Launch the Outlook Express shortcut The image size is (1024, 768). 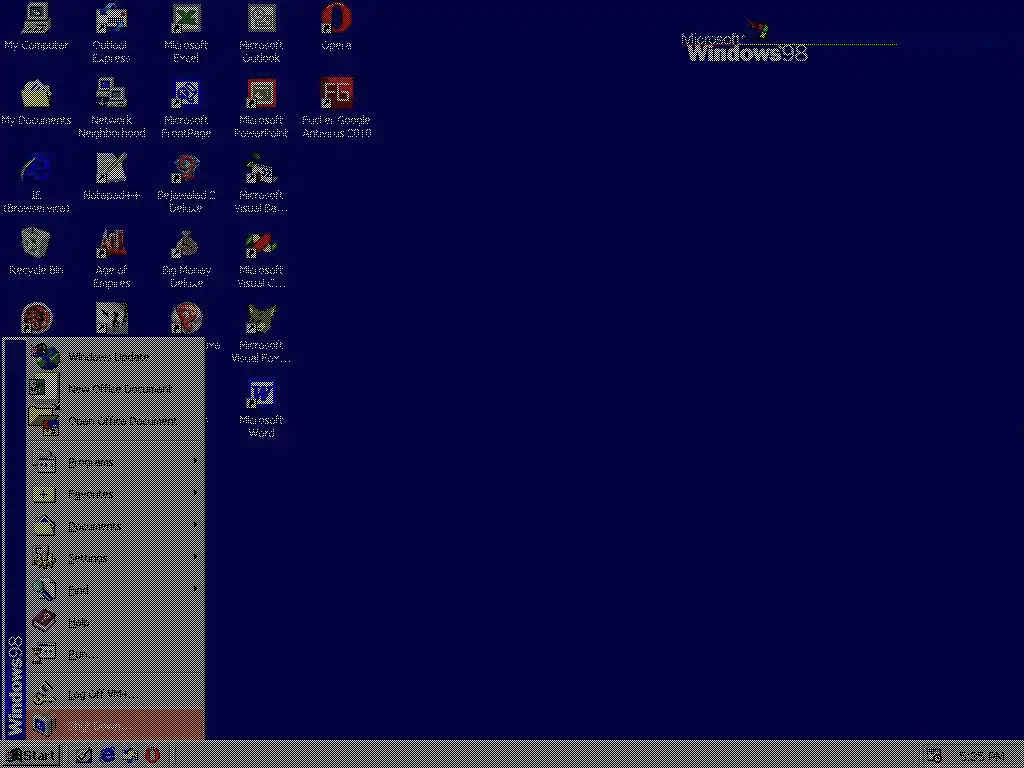[x=111, y=33]
